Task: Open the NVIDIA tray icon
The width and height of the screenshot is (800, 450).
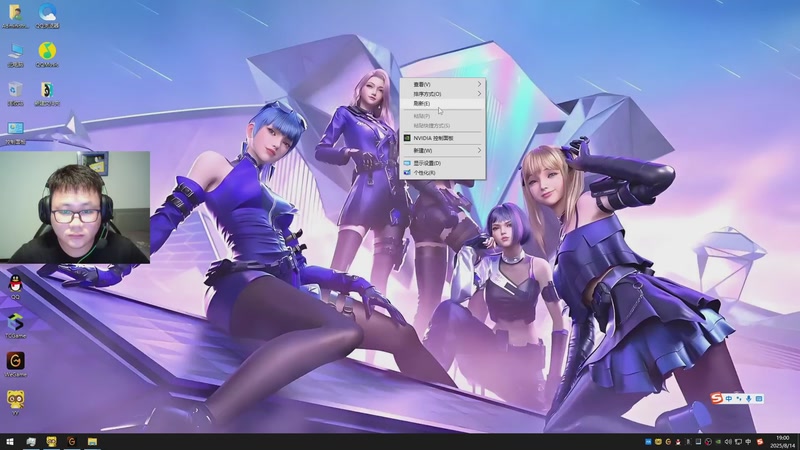Action: tap(718, 442)
